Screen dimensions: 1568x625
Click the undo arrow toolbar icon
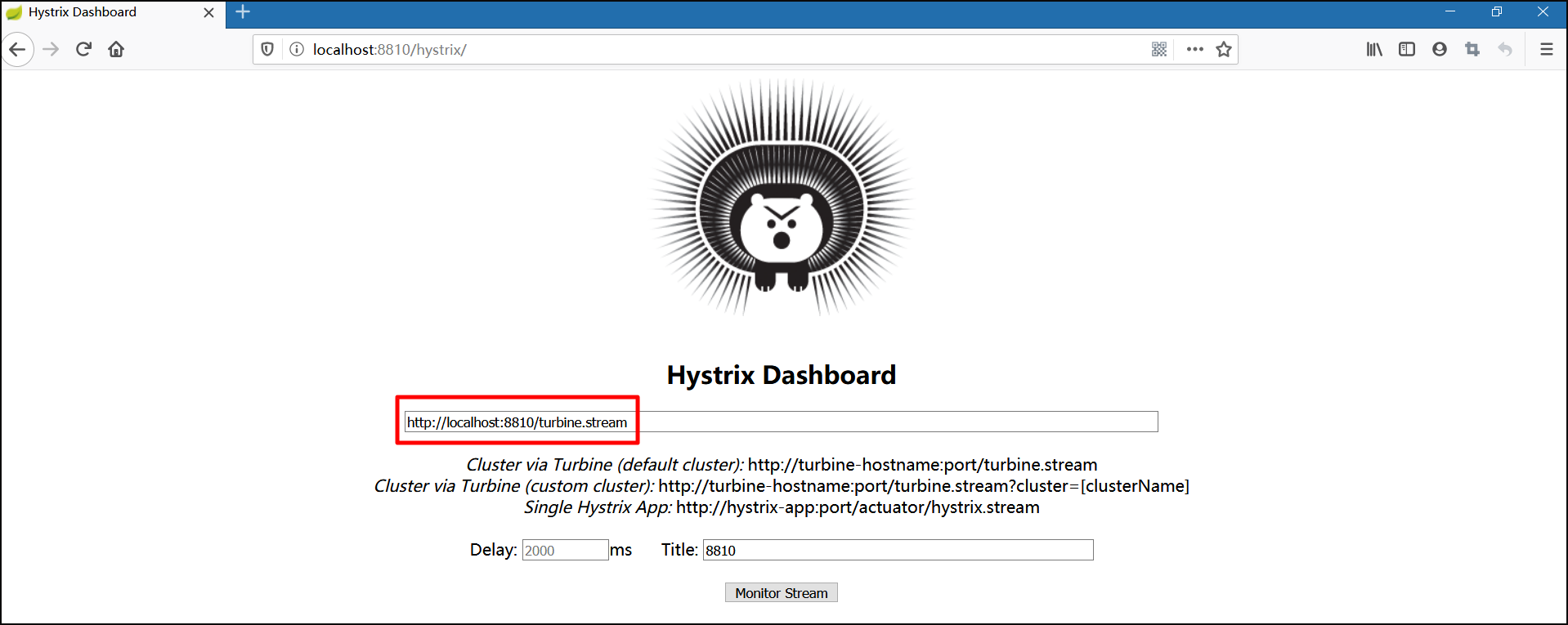1505,50
